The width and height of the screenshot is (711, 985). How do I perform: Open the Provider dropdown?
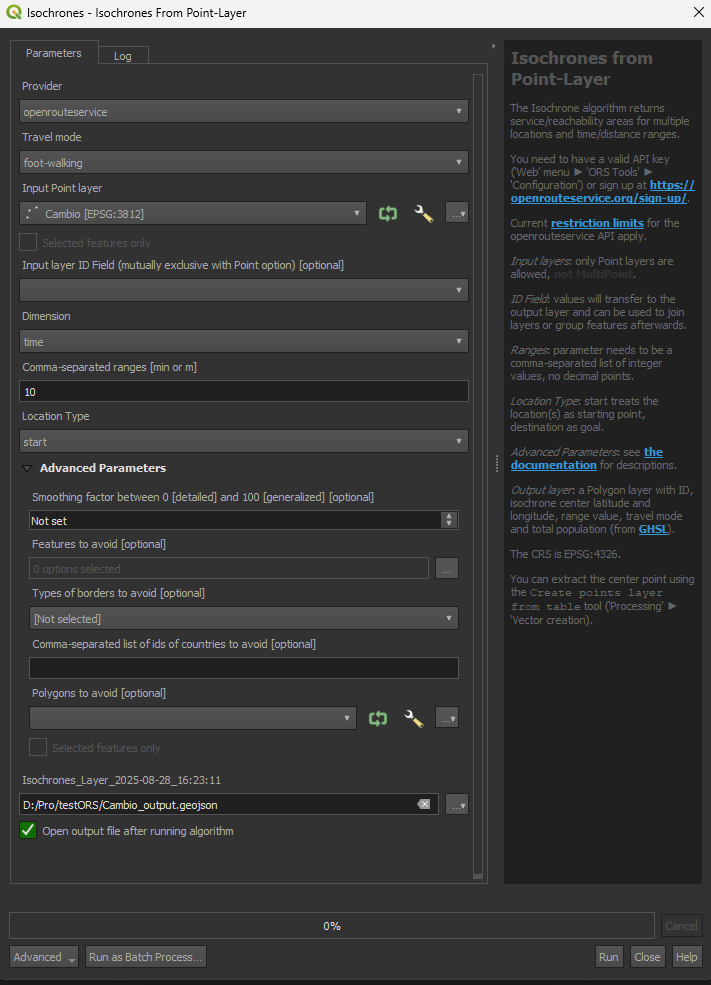244,111
